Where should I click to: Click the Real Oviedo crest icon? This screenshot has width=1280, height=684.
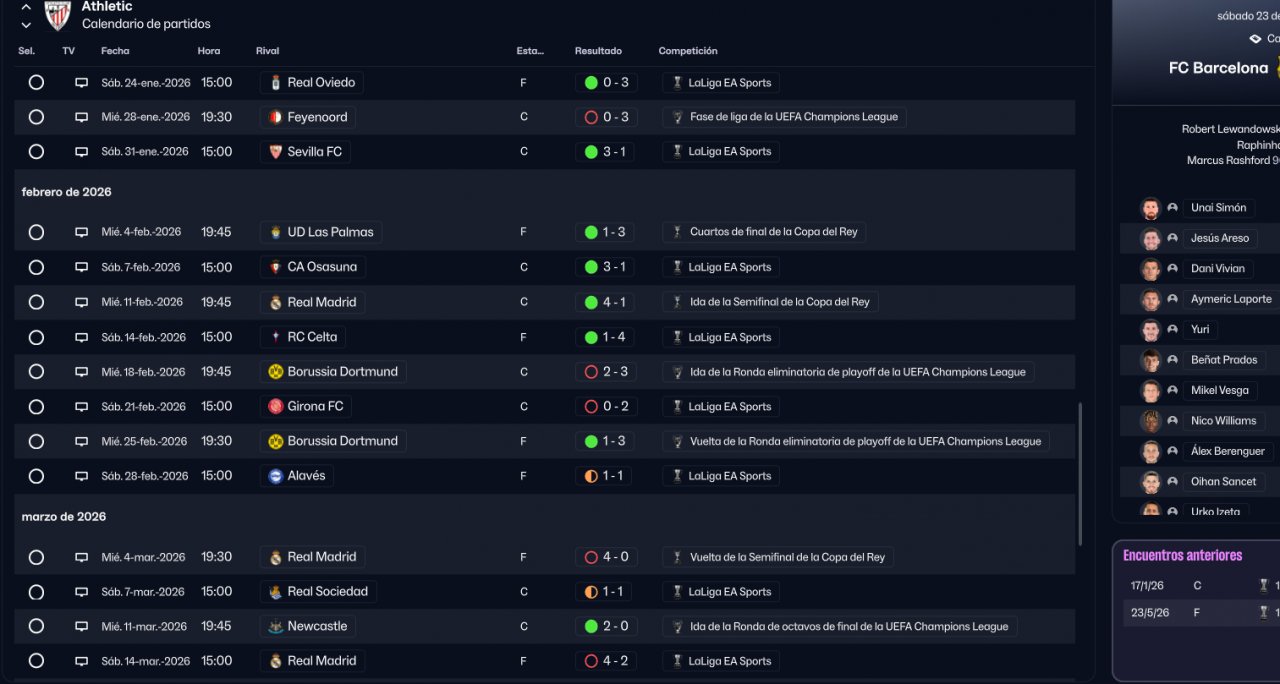(275, 83)
